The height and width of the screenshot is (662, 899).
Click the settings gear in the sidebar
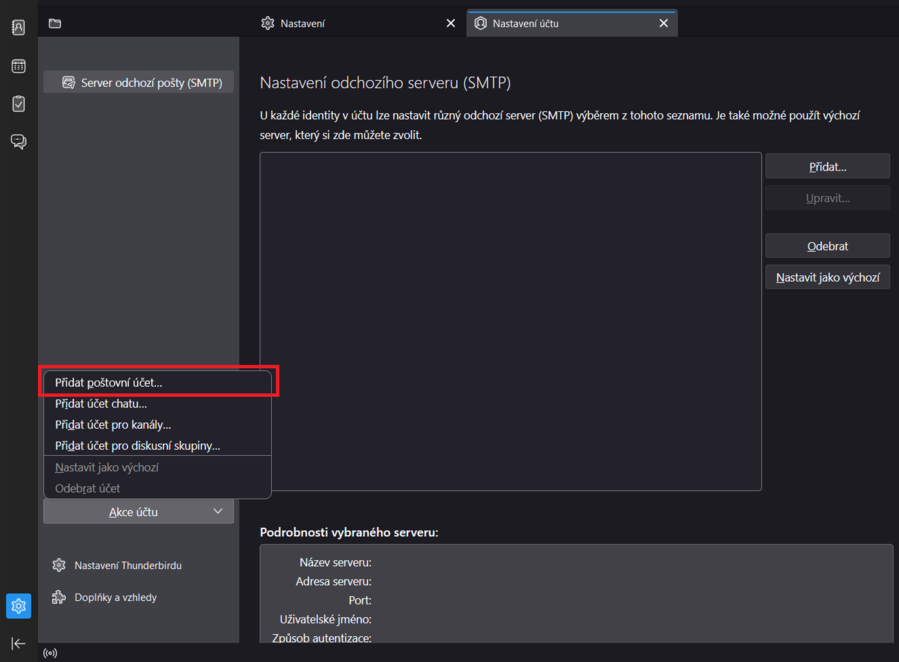click(18, 606)
